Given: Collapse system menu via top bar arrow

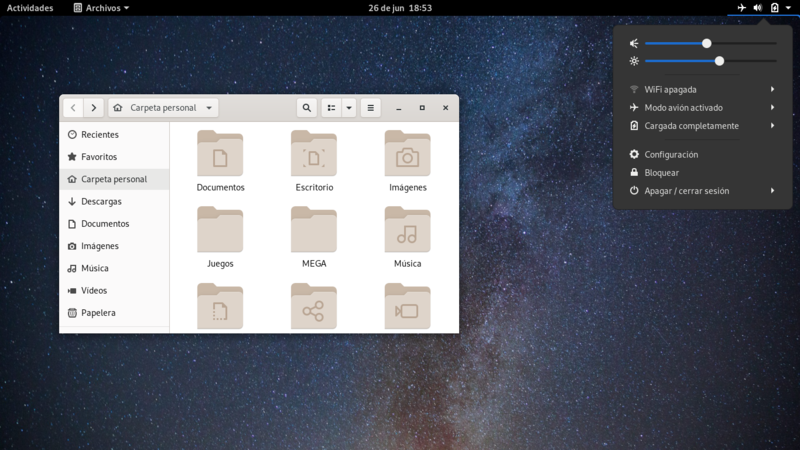Looking at the screenshot, I should click(x=788, y=8).
